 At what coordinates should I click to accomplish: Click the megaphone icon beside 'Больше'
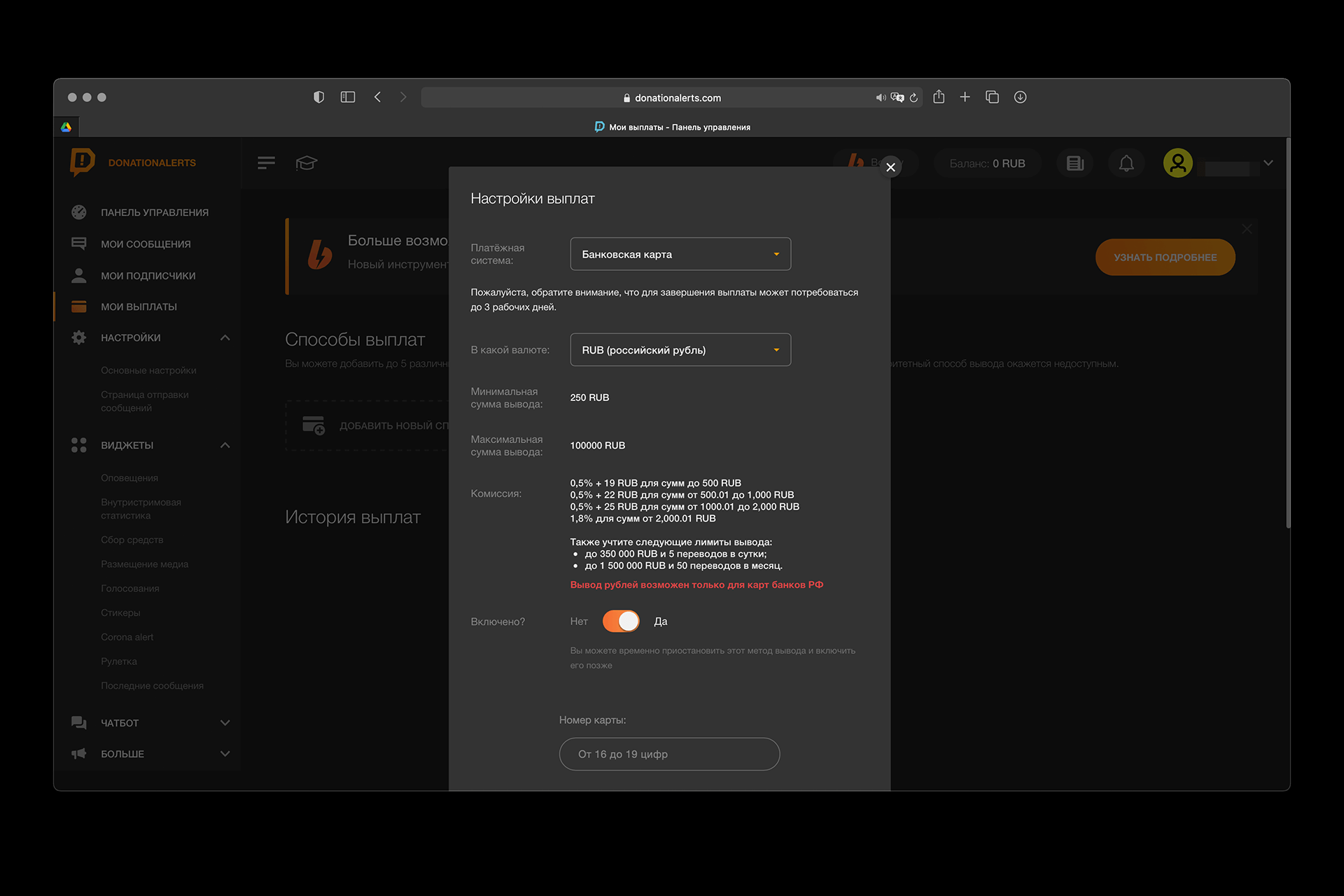tap(79, 754)
